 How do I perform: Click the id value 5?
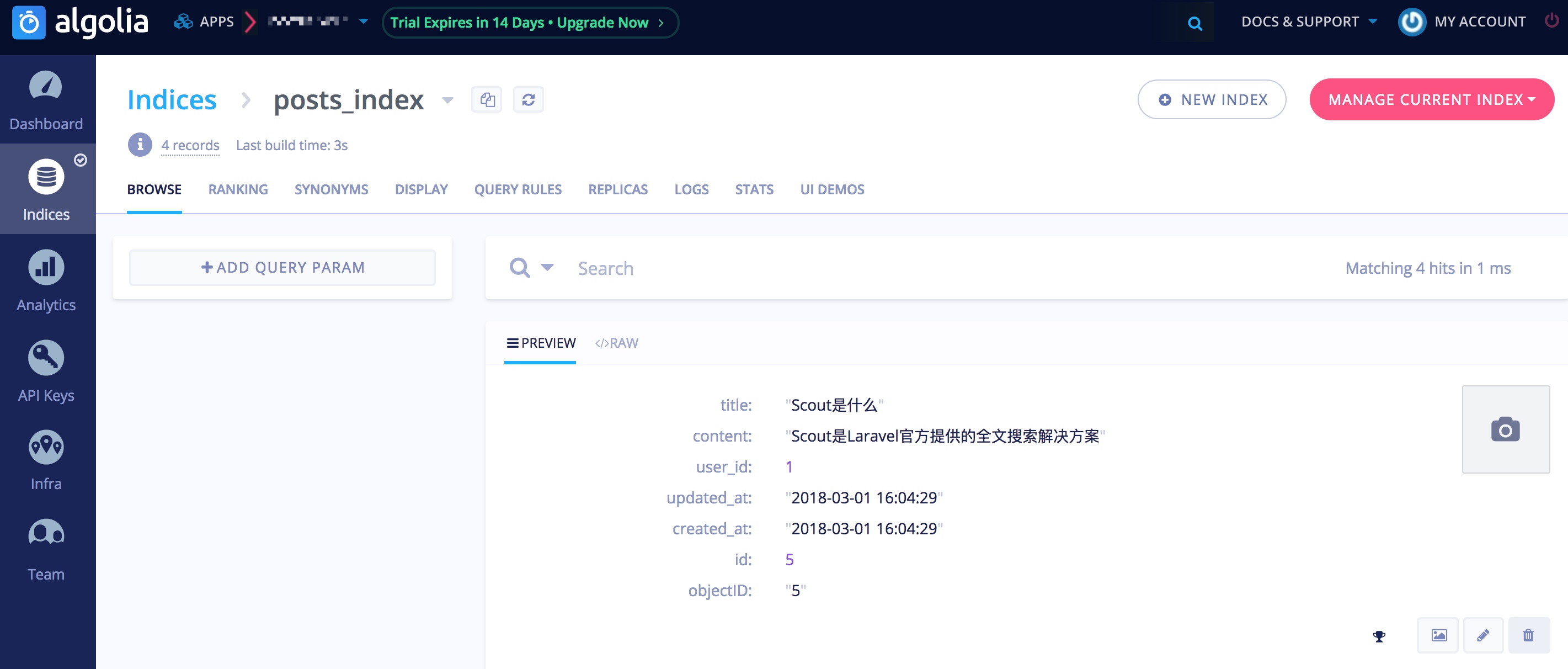[x=789, y=559]
